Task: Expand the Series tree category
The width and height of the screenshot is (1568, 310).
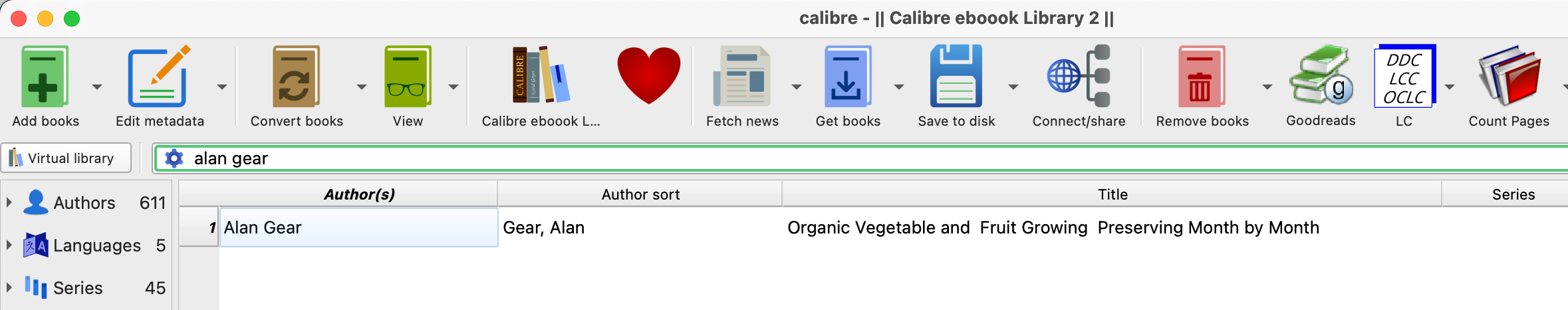Action: pos(9,287)
